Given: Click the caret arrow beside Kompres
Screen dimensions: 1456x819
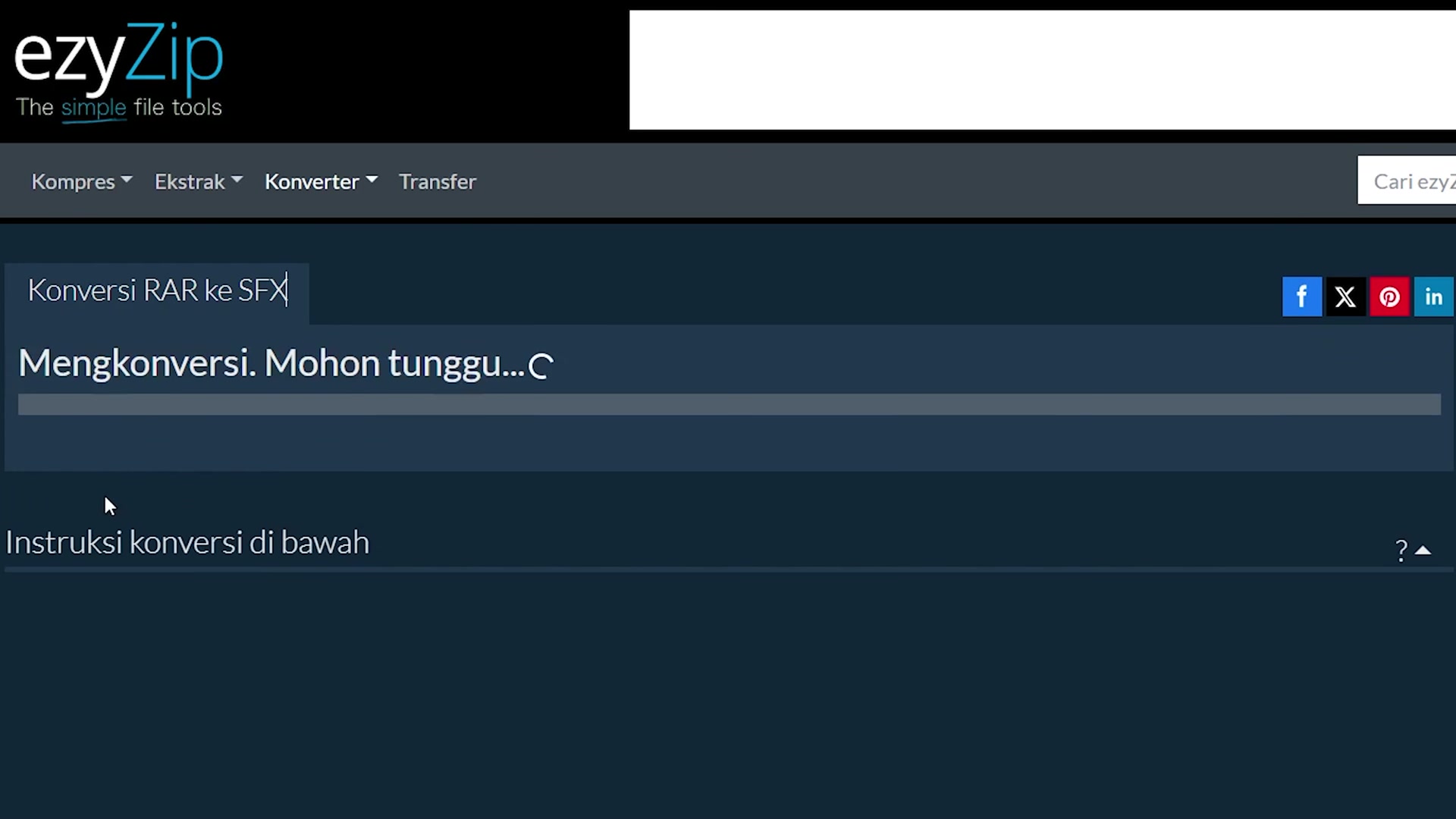Looking at the screenshot, I should [x=127, y=180].
